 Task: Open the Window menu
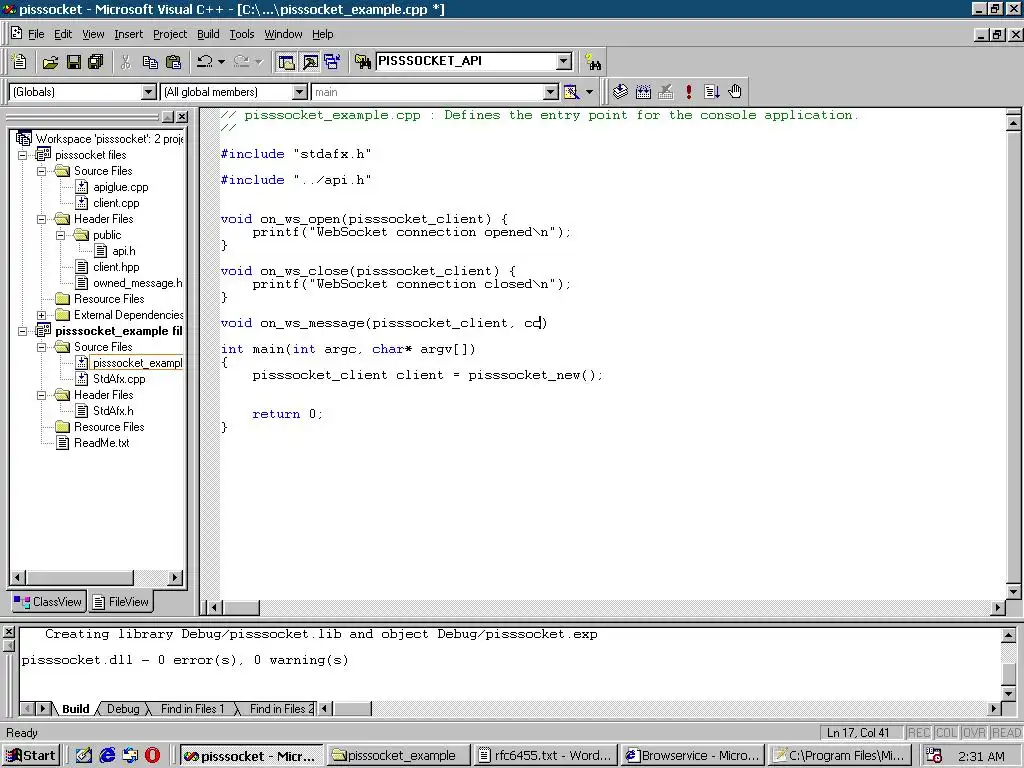(283, 34)
